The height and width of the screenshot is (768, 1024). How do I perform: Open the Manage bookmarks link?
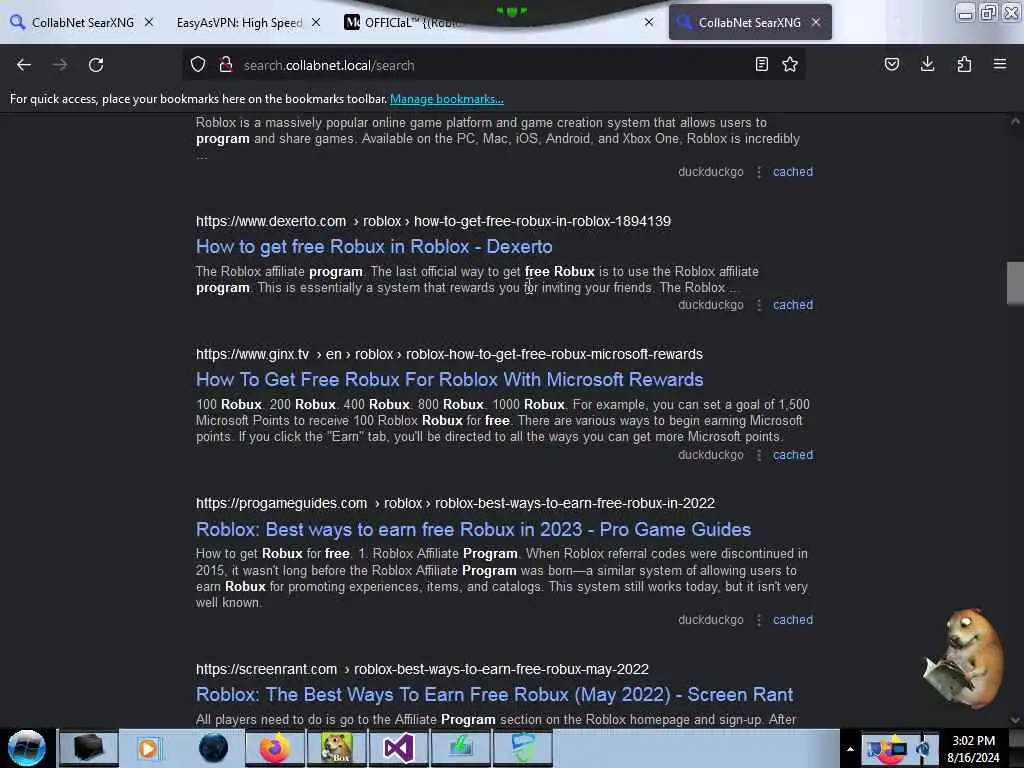tap(447, 99)
